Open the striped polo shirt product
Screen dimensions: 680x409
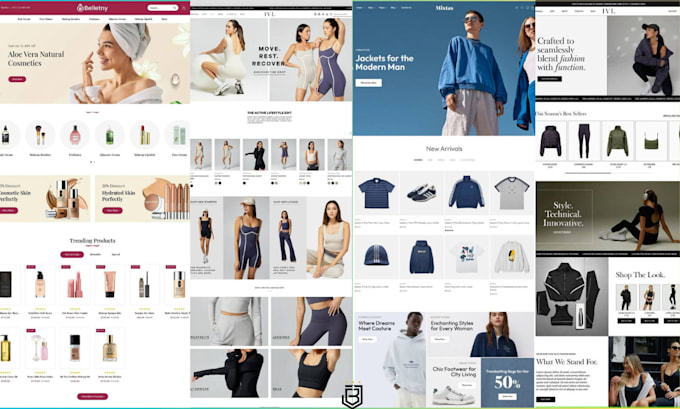[x=376, y=193]
